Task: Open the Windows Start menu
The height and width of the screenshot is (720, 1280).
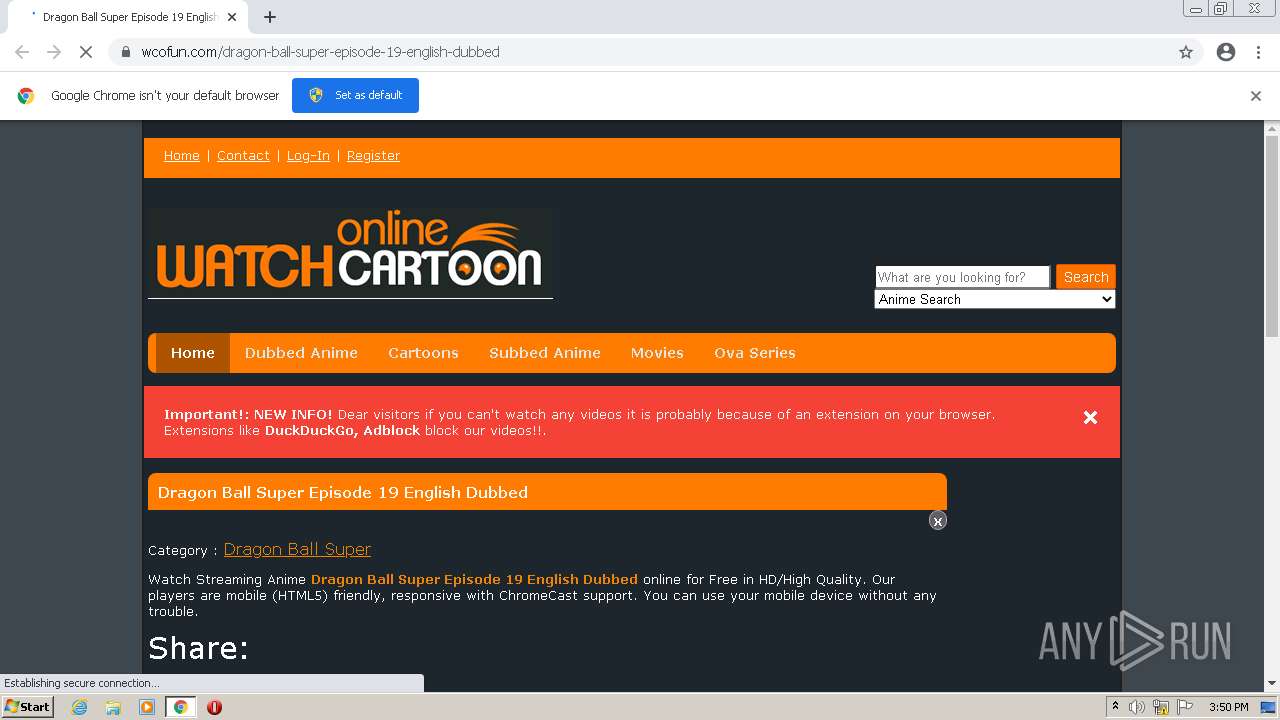Action: tap(28, 707)
